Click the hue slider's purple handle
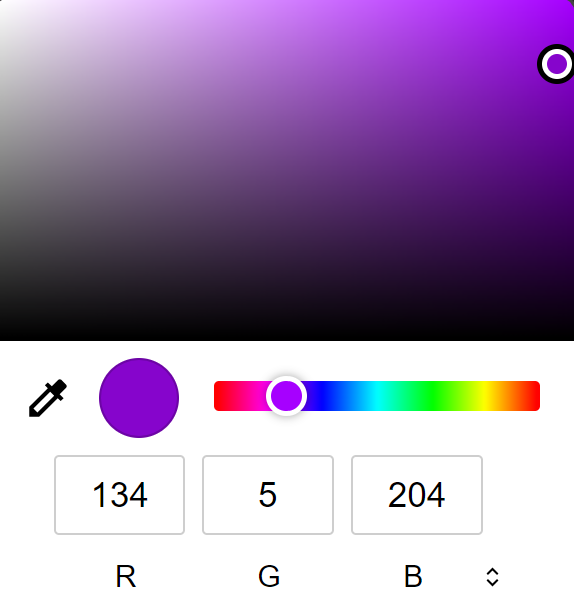The height and width of the screenshot is (610, 575). click(286, 396)
